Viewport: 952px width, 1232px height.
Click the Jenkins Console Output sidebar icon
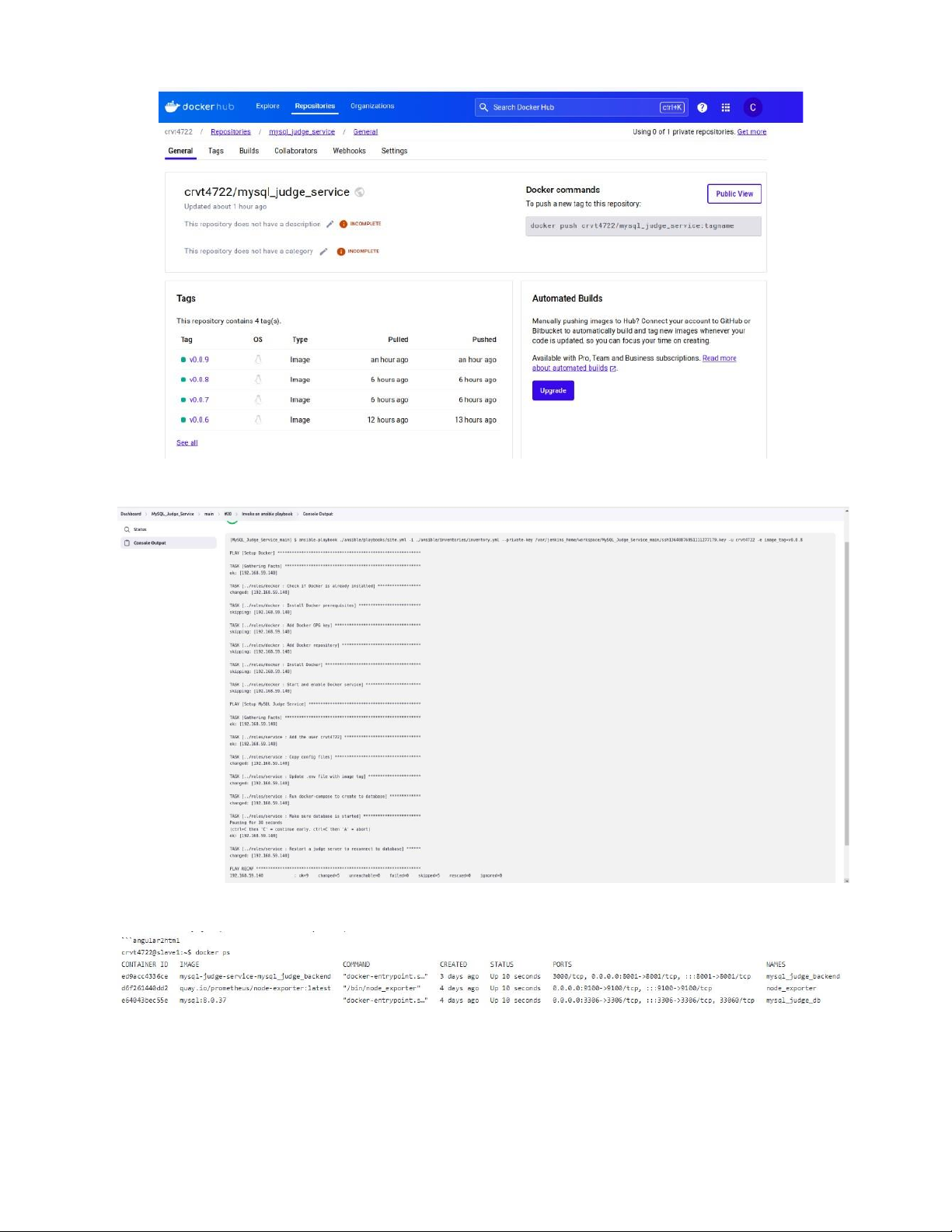pos(127,543)
